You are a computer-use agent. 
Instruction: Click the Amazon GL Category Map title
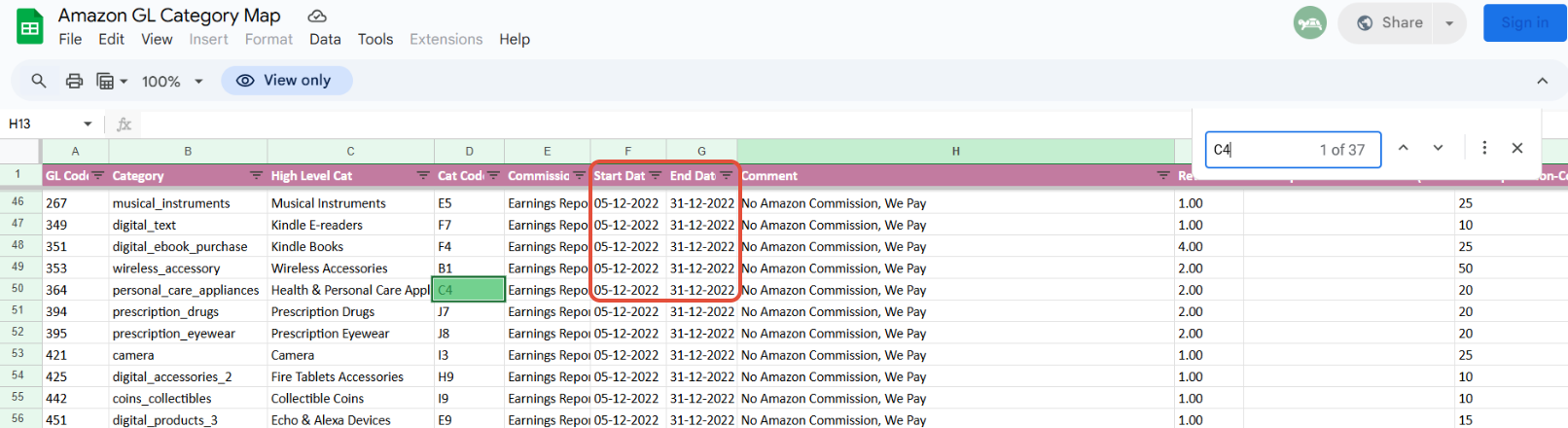coord(169,16)
